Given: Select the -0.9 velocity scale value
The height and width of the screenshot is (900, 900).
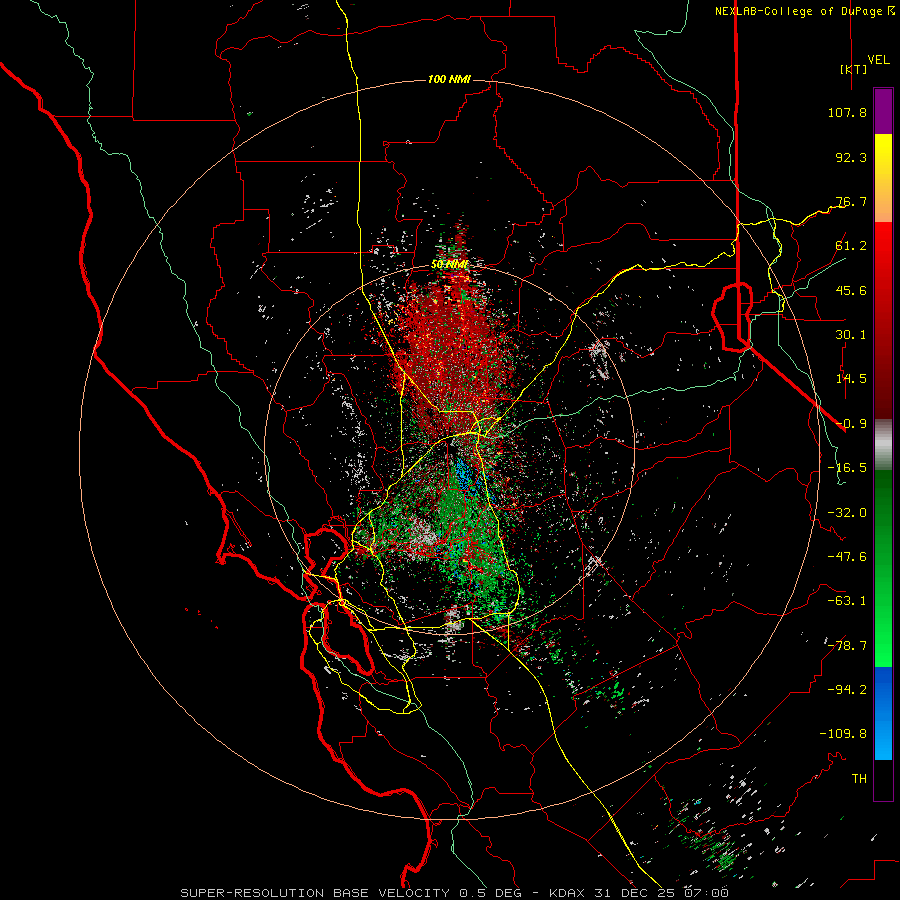Looking at the screenshot, I should coord(851,424).
